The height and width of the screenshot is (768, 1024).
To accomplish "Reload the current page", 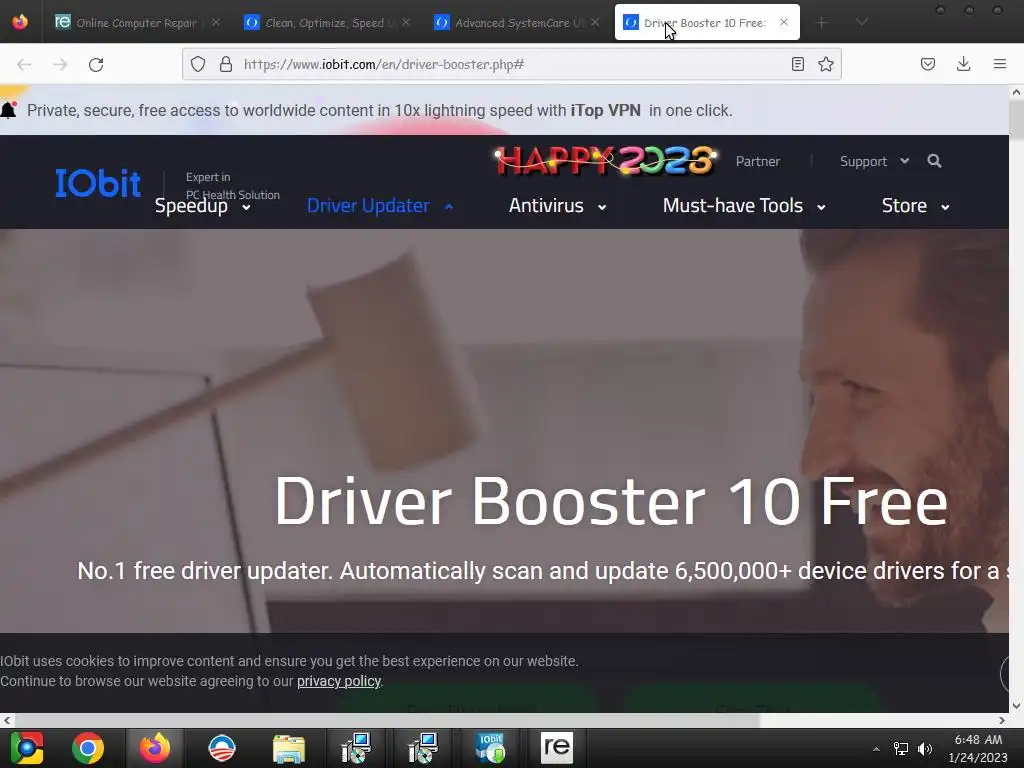I will click(x=96, y=64).
